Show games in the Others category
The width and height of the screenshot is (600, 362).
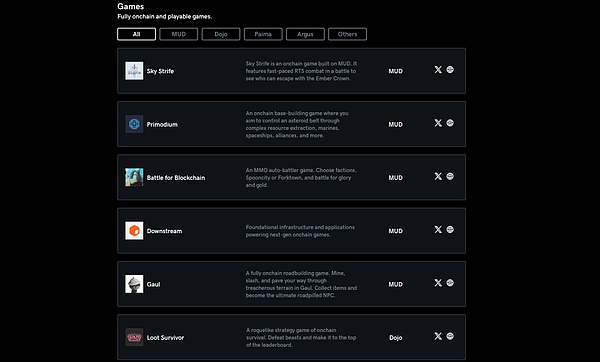pyautogui.click(x=347, y=34)
